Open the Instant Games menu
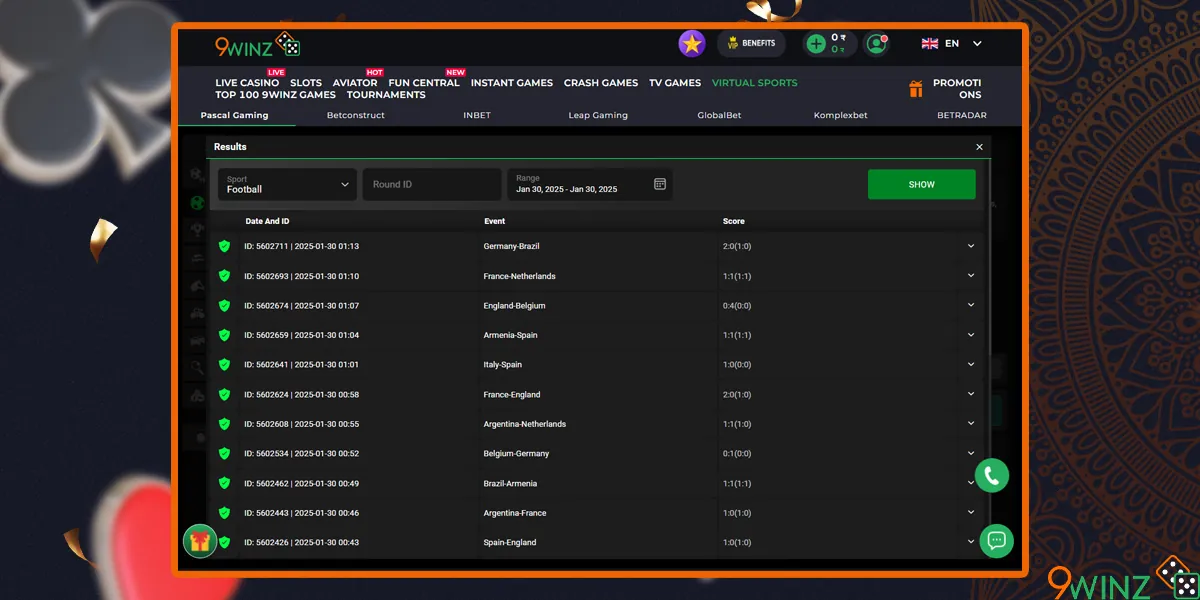The width and height of the screenshot is (1200, 600). tap(512, 83)
